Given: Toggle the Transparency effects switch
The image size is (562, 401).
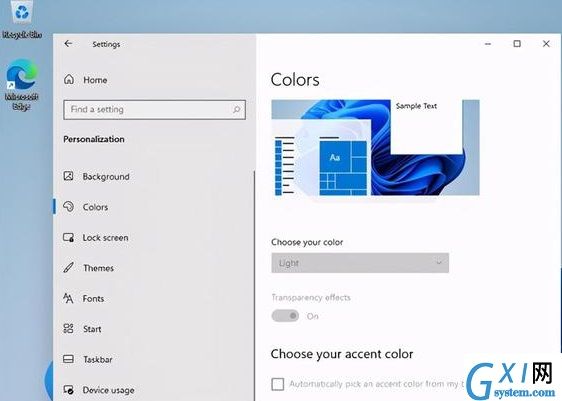Looking at the screenshot, I should click(285, 316).
